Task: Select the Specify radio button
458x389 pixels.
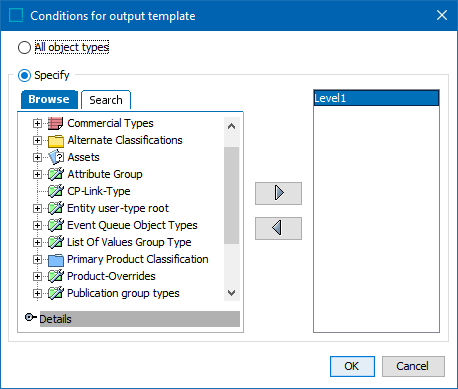Action: (x=24, y=76)
